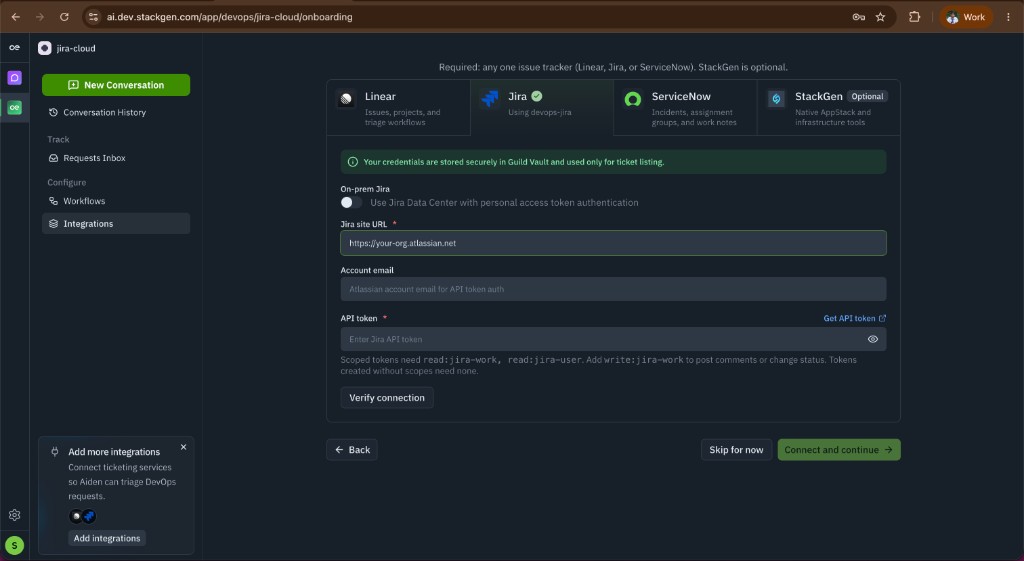Open browser extensions puzzle icon
Image resolution: width=1024 pixels, height=561 pixels.
click(914, 17)
